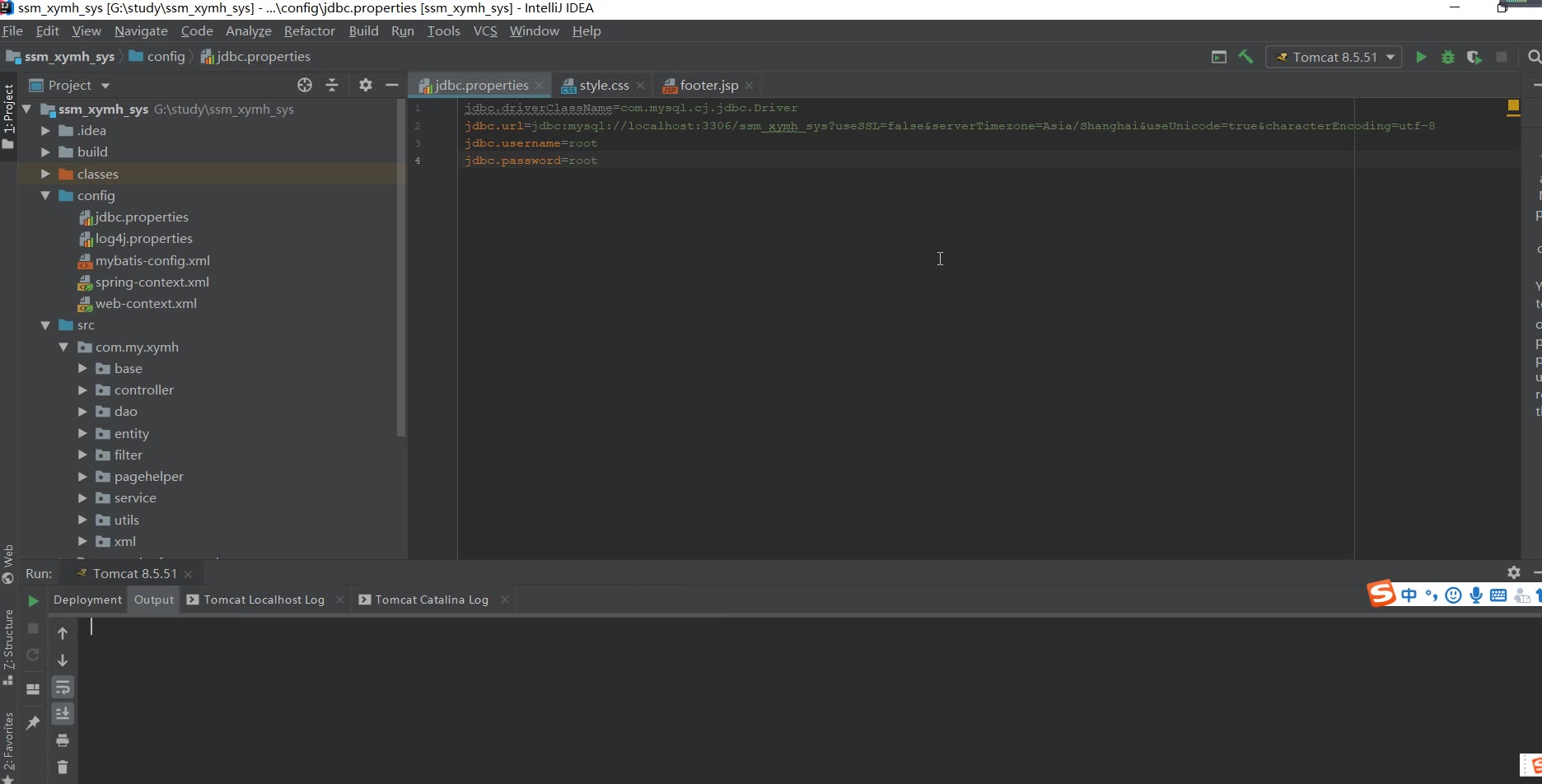Open the Web tool window button
Image resolution: width=1542 pixels, height=784 pixels.
8,563
